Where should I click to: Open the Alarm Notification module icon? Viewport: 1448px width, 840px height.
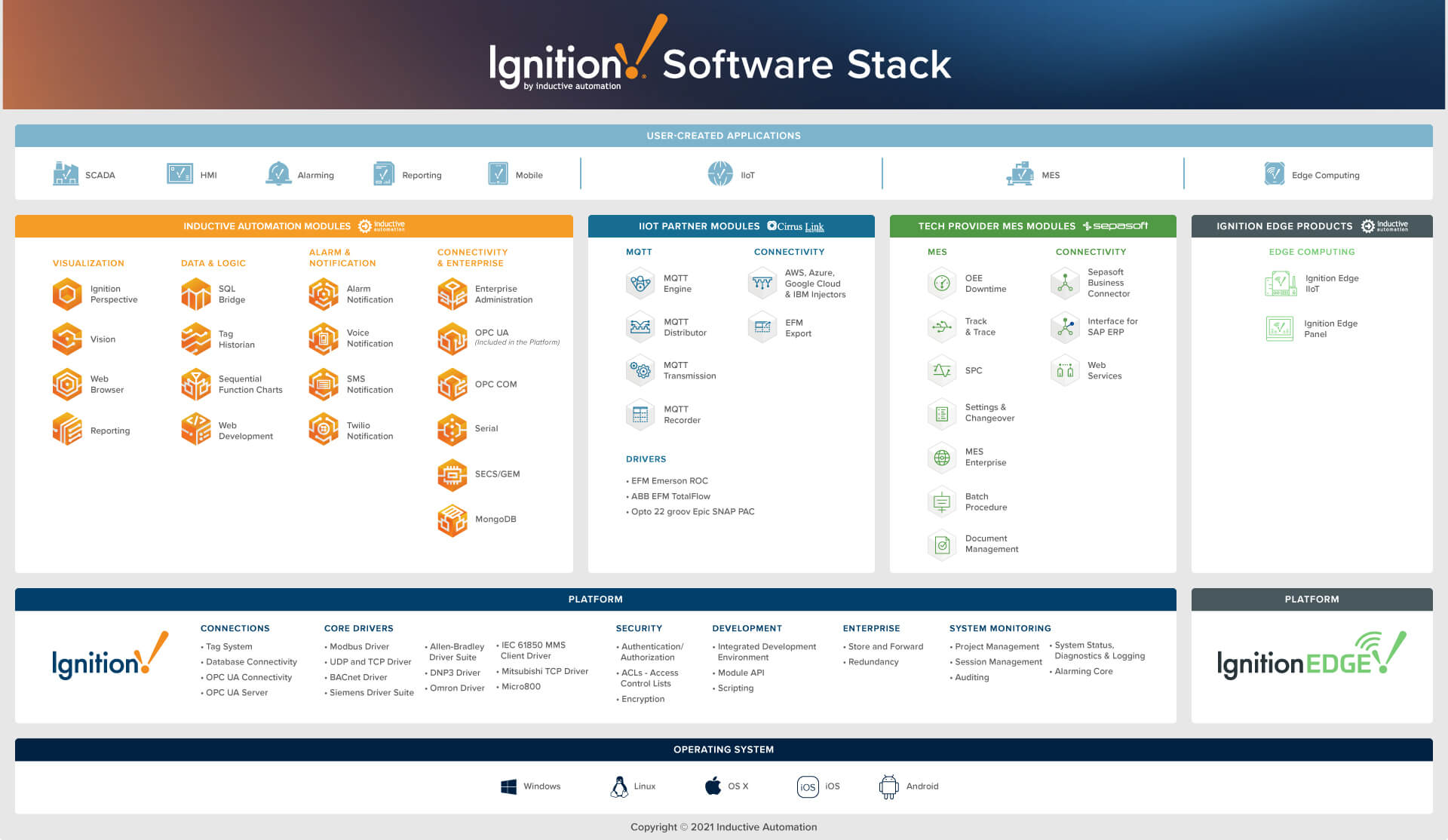pyautogui.click(x=324, y=294)
